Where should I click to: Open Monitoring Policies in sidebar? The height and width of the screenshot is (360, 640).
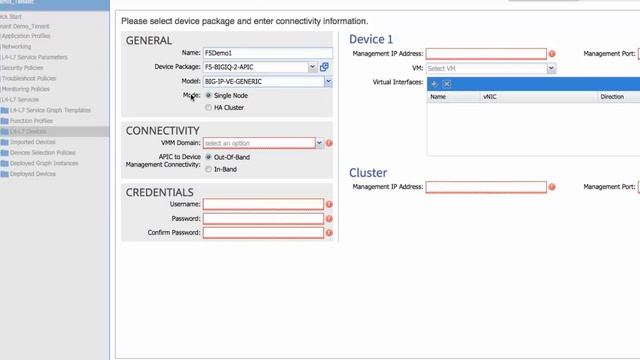(x=25, y=89)
